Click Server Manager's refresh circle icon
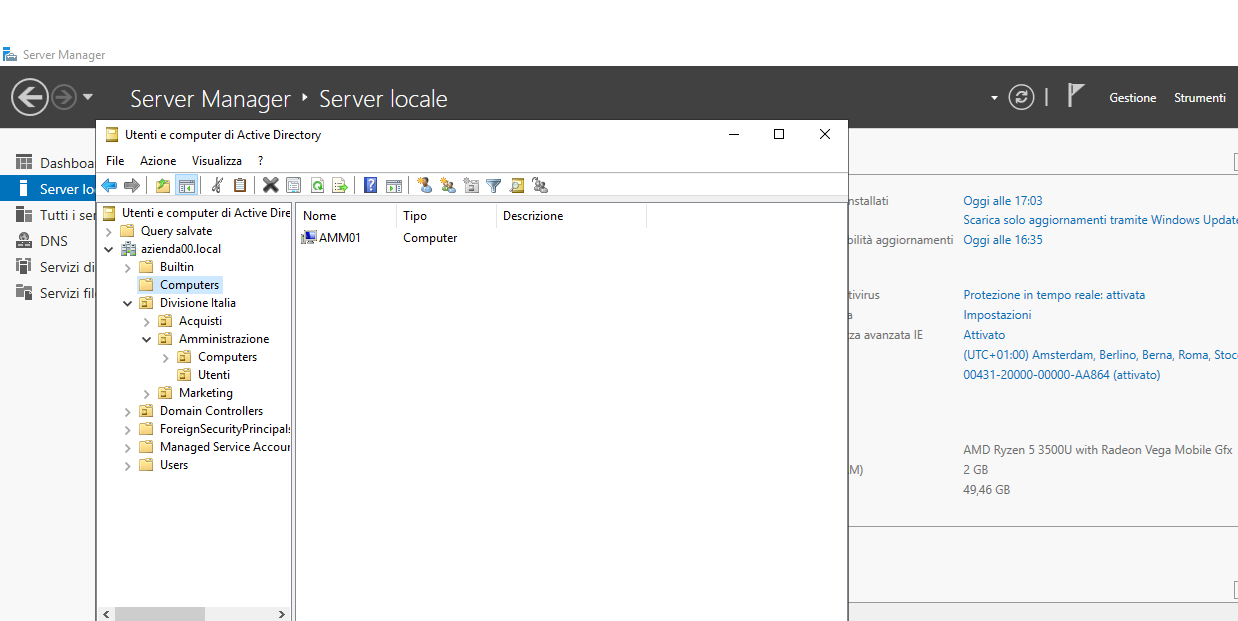Image resolution: width=1238 pixels, height=621 pixels. (1021, 97)
